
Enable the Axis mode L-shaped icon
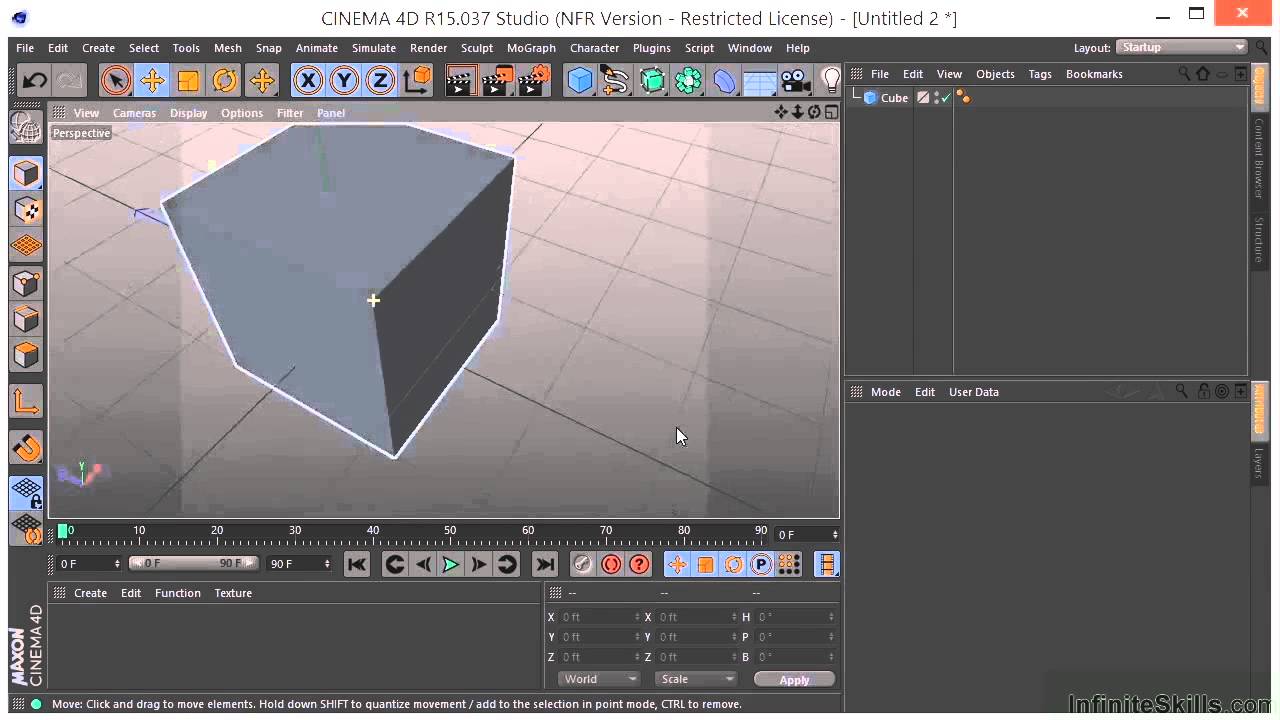pyautogui.click(x=26, y=401)
